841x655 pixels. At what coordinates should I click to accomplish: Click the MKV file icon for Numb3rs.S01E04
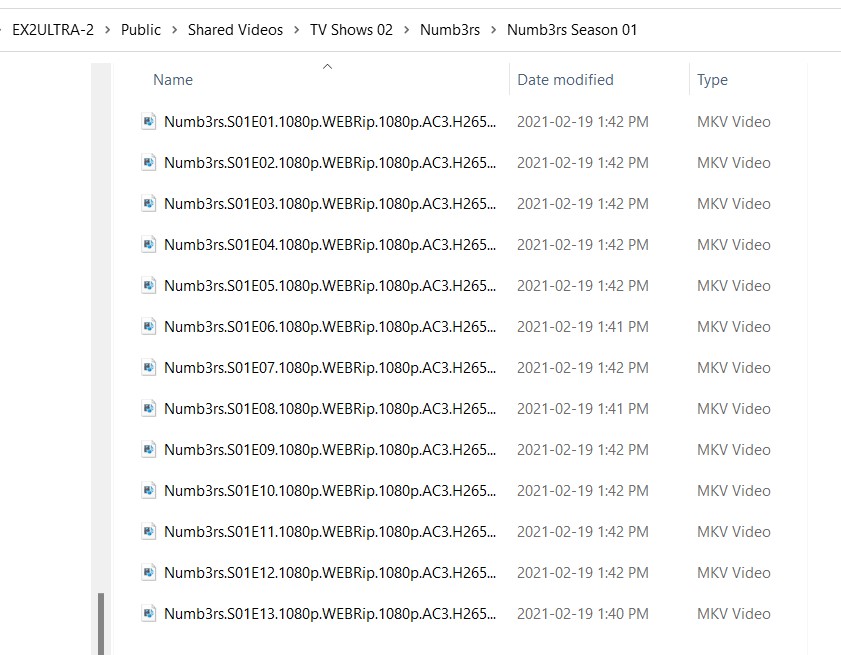click(149, 245)
